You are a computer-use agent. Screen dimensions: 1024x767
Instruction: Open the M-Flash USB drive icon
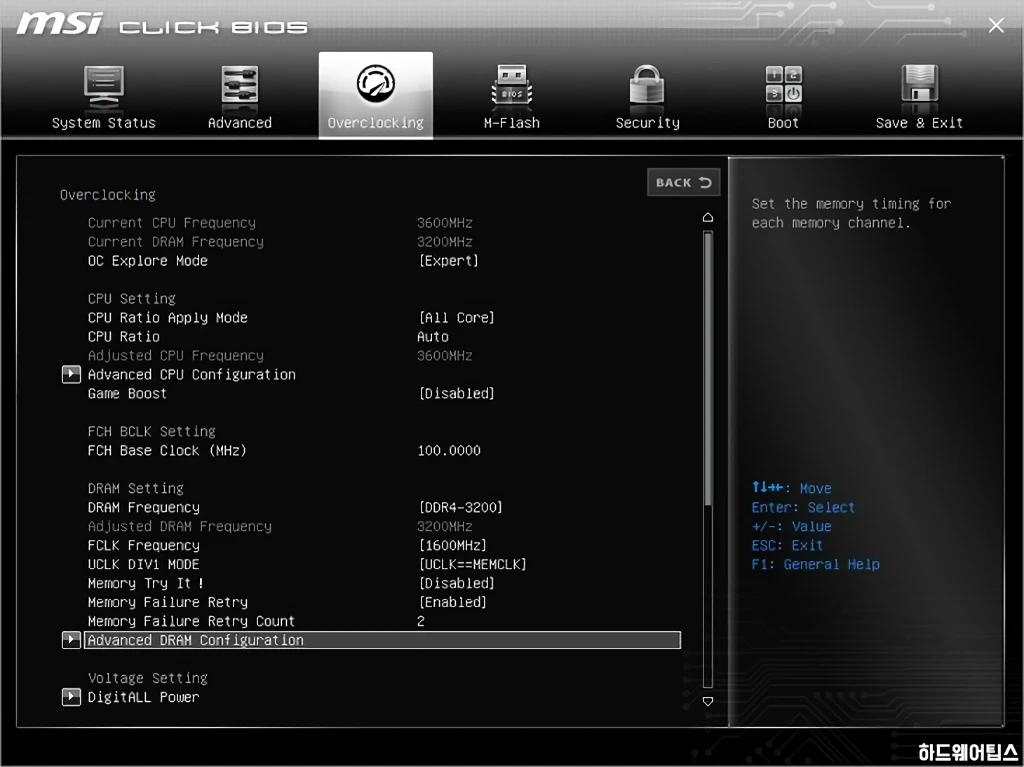(511, 86)
